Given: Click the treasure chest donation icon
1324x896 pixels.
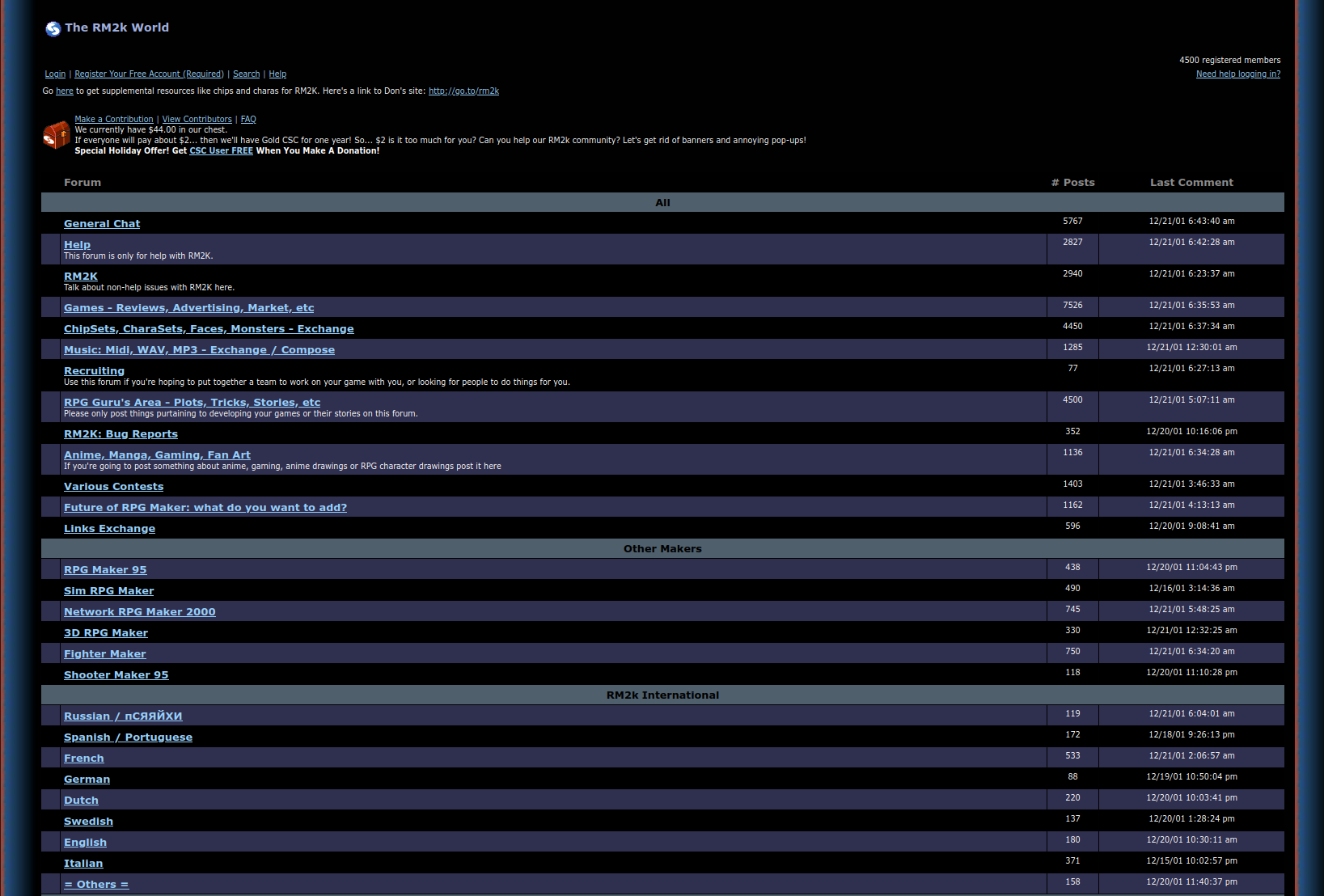Looking at the screenshot, I should coord(56,135).
